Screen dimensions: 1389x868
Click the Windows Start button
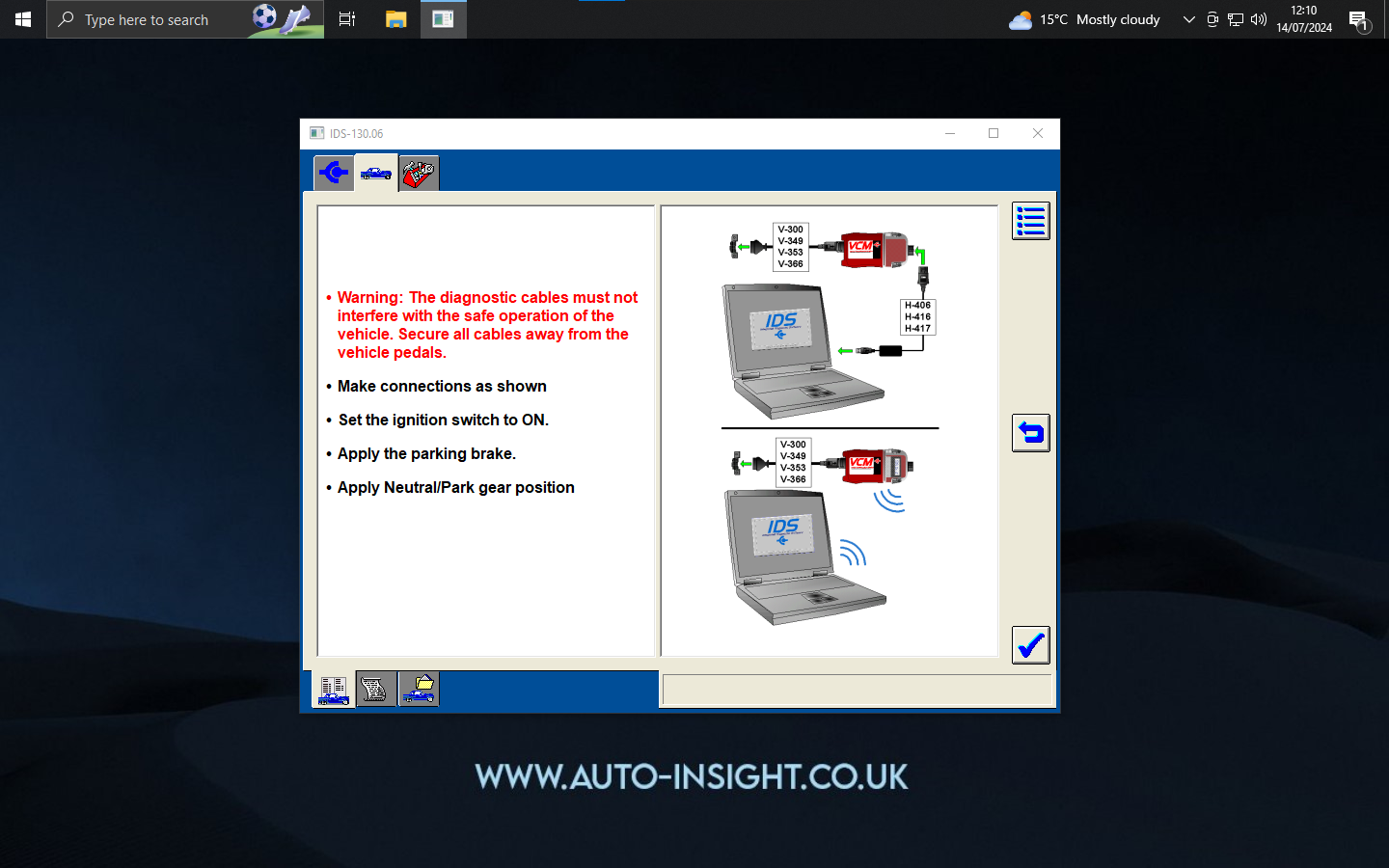22,19
